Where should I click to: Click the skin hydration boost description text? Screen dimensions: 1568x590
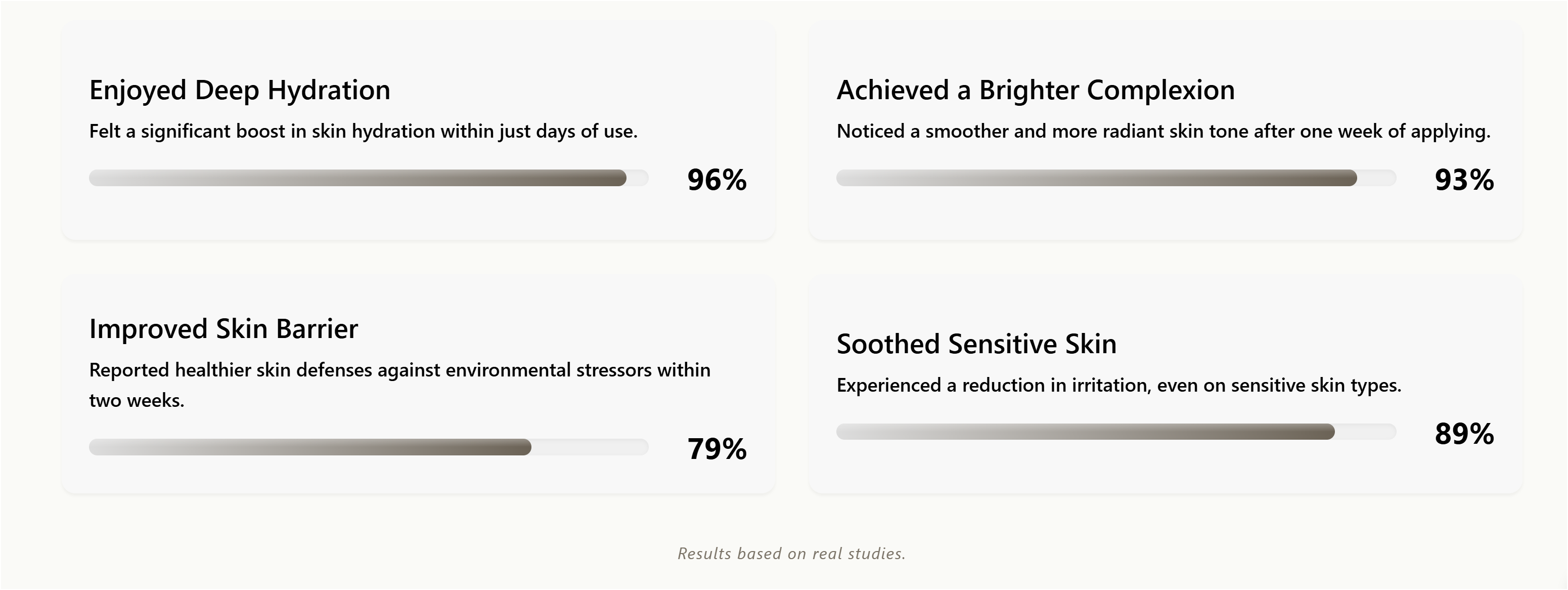click(363, 132)
